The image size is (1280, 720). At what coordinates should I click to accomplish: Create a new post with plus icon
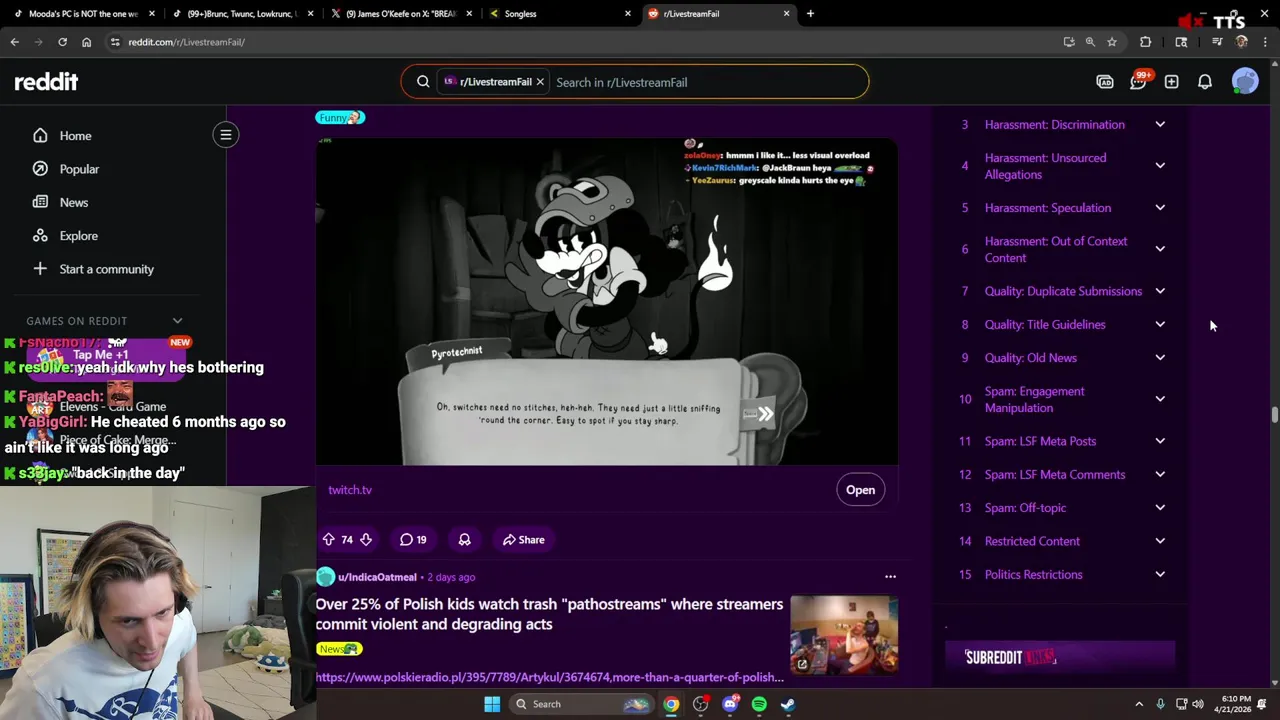pos(1171,82)
